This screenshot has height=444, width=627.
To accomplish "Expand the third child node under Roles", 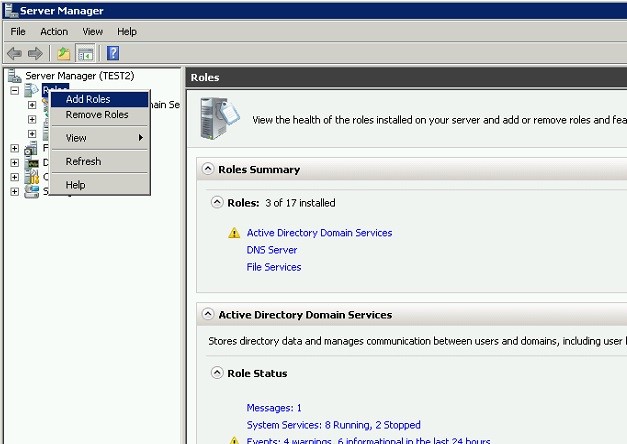I will click(32, 134).
